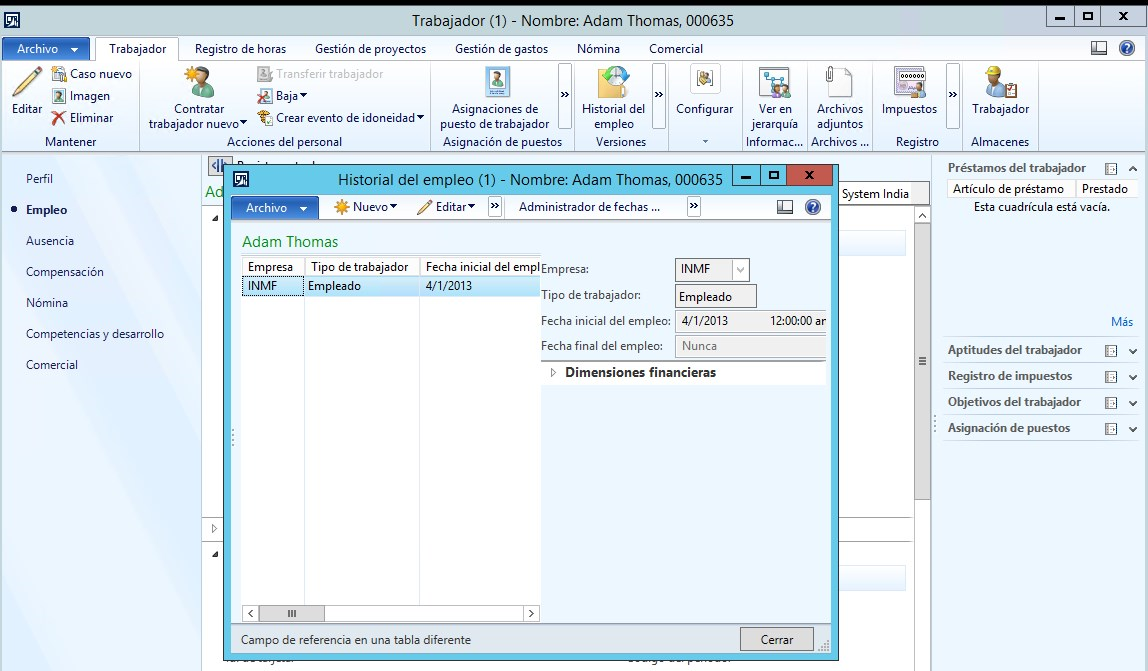Collapse Préstamos del trabajador factbox
Image resolution: width=1148 pixels, height=671 pixels.
1133,168
